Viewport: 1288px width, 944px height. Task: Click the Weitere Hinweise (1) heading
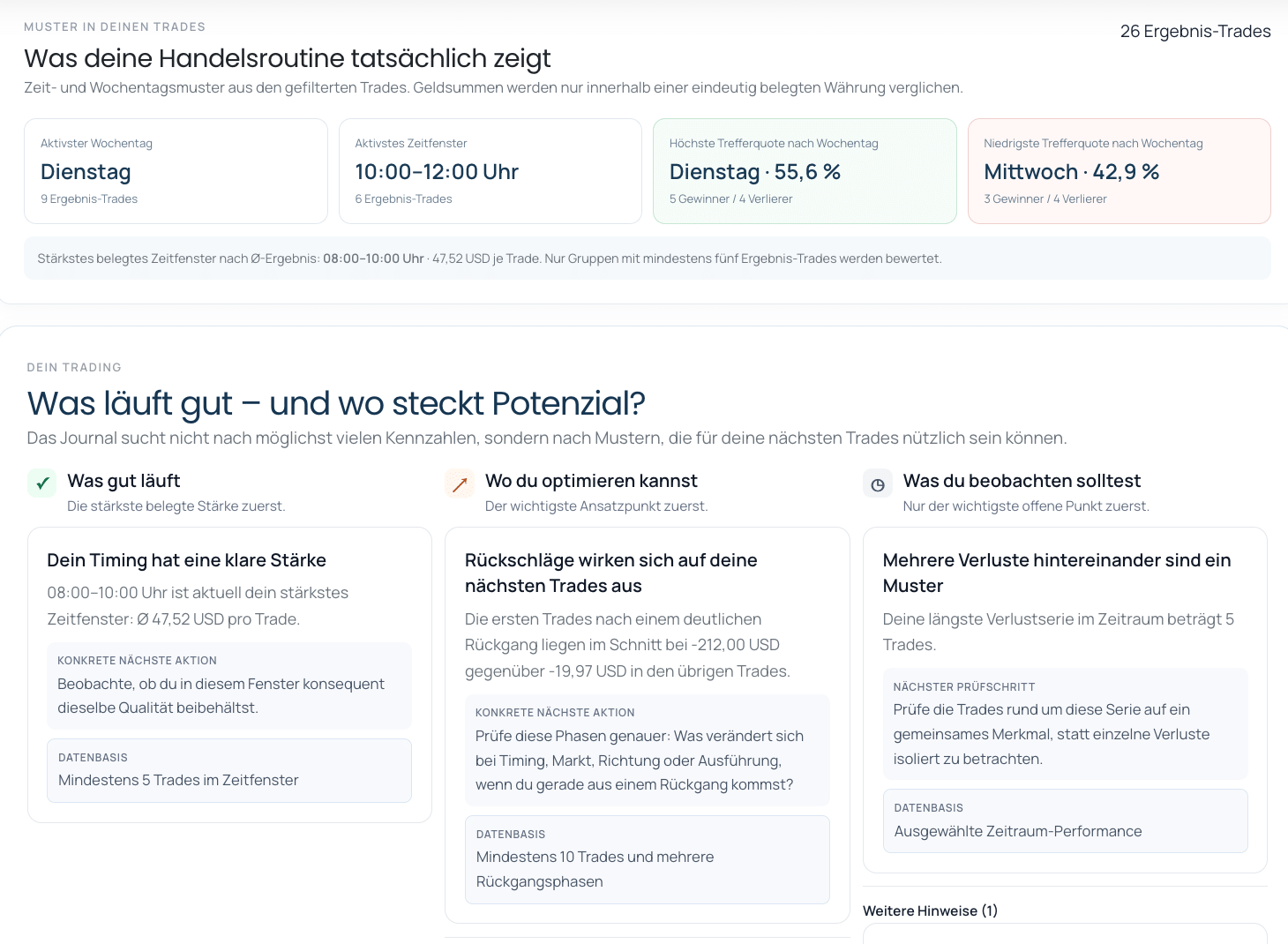click(x=930, y=910)
